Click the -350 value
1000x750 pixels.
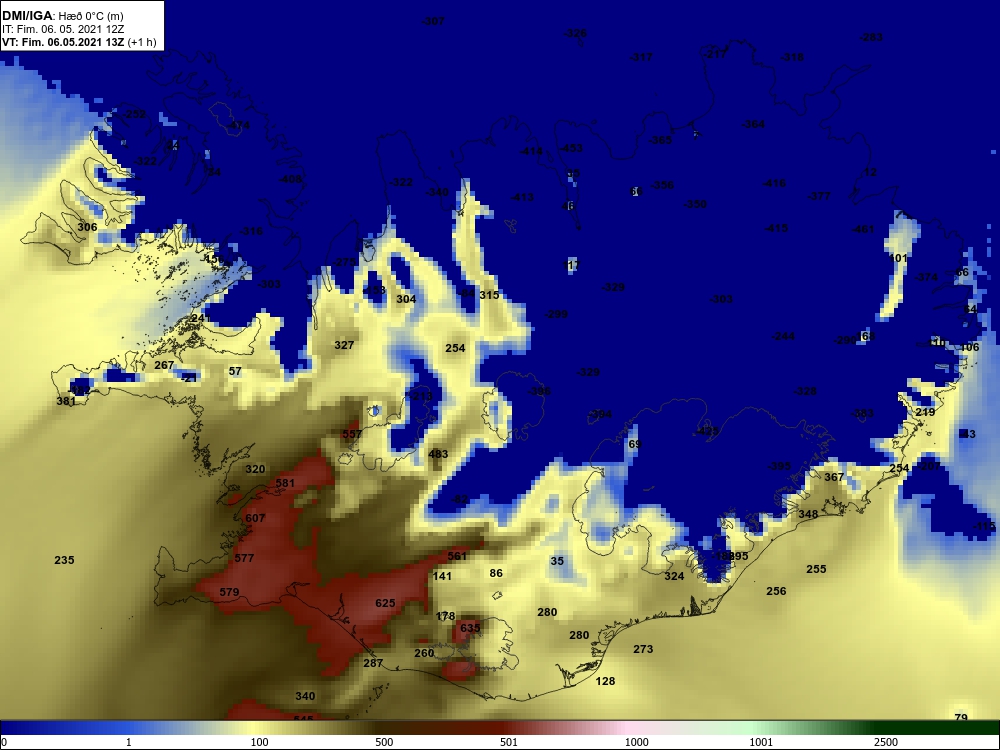coord(695,204)
